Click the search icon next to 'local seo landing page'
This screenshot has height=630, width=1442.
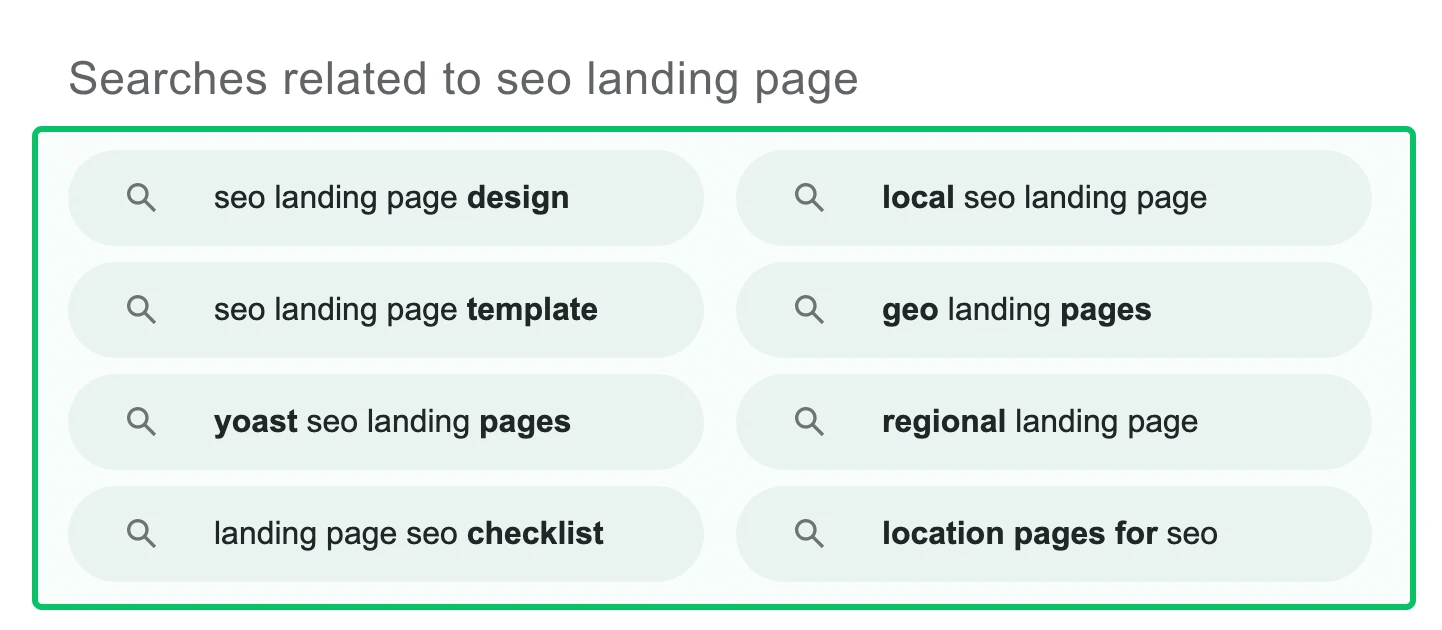pos(809,198)
